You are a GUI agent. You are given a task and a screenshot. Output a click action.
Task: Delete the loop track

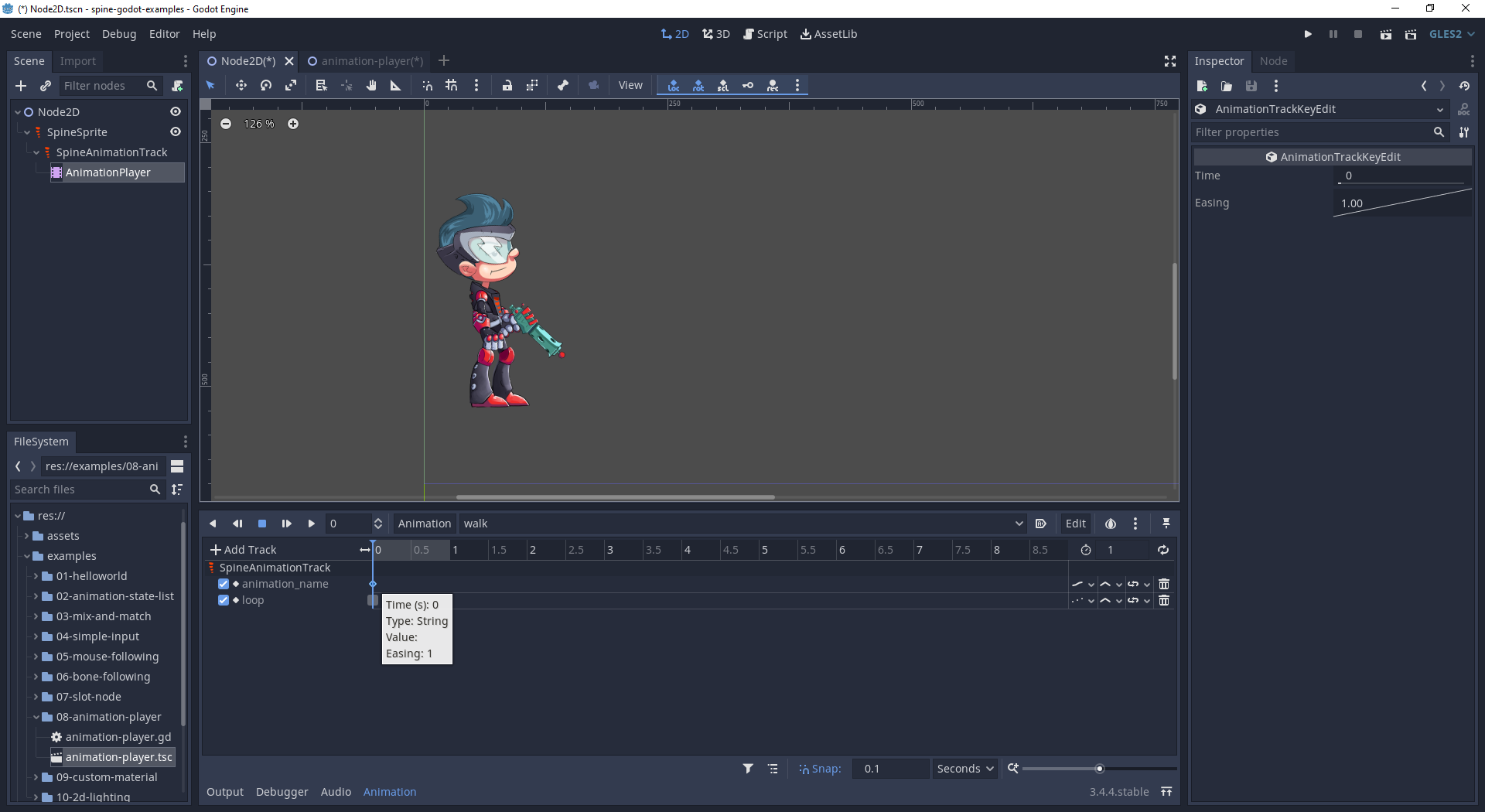tap(1164, 600)
